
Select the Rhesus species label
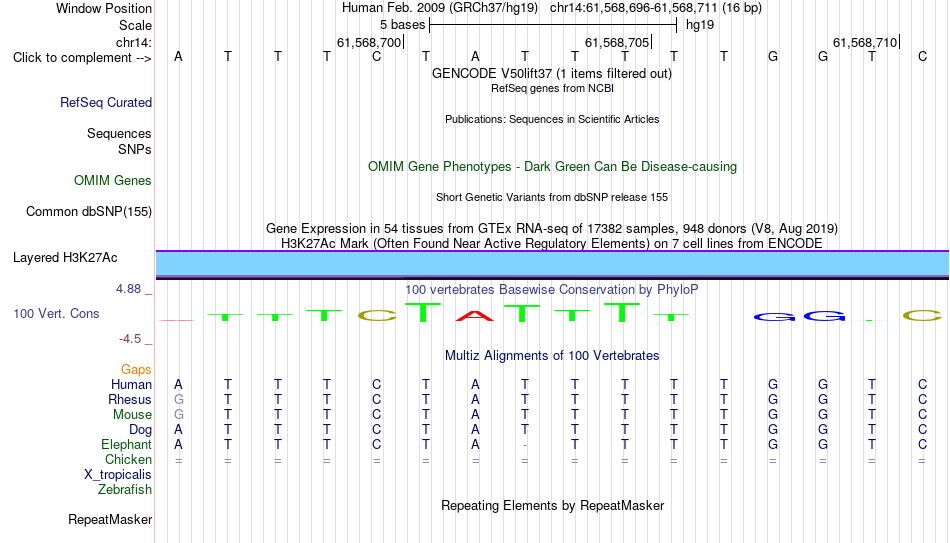(130, 400)
